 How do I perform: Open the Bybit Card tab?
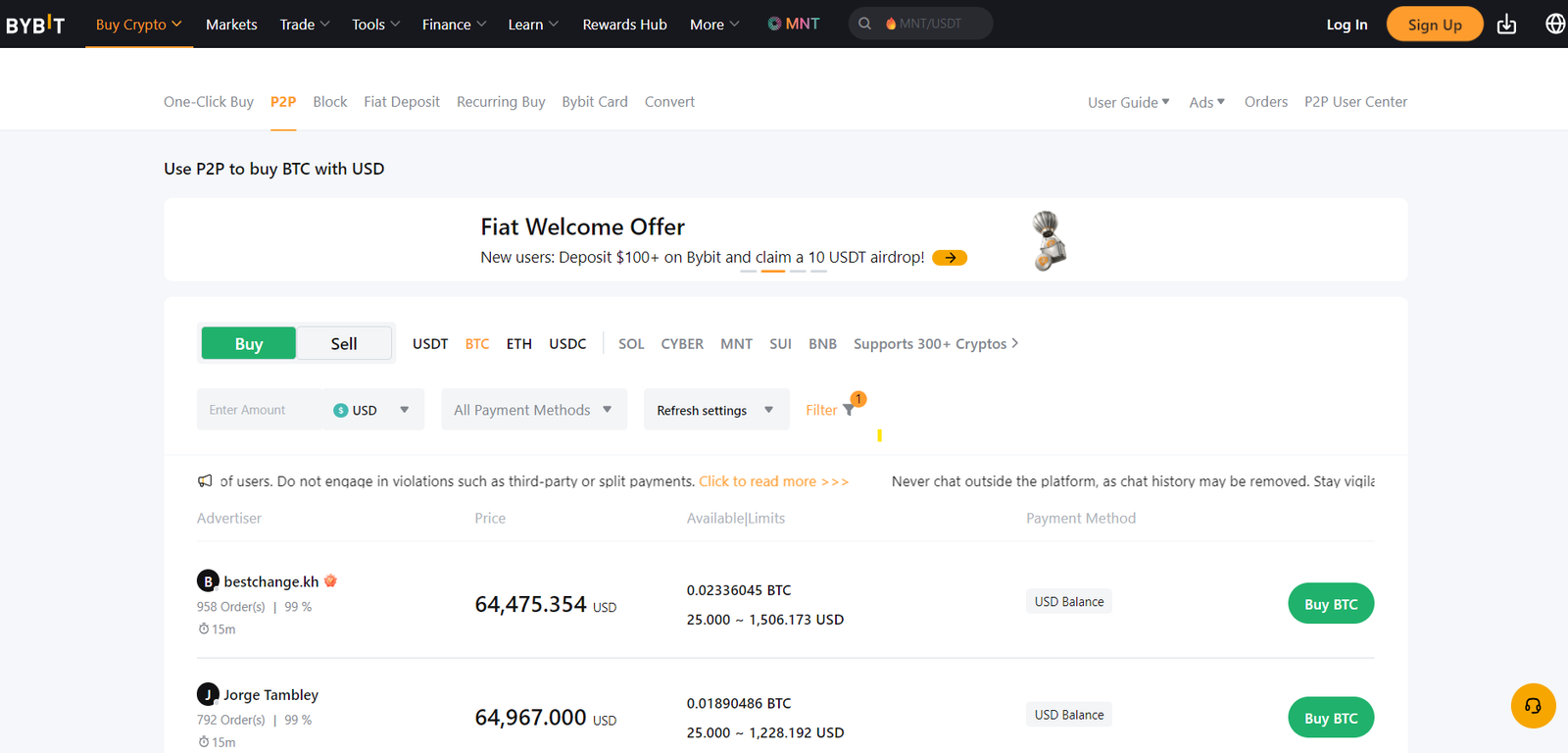click(595, 102)
